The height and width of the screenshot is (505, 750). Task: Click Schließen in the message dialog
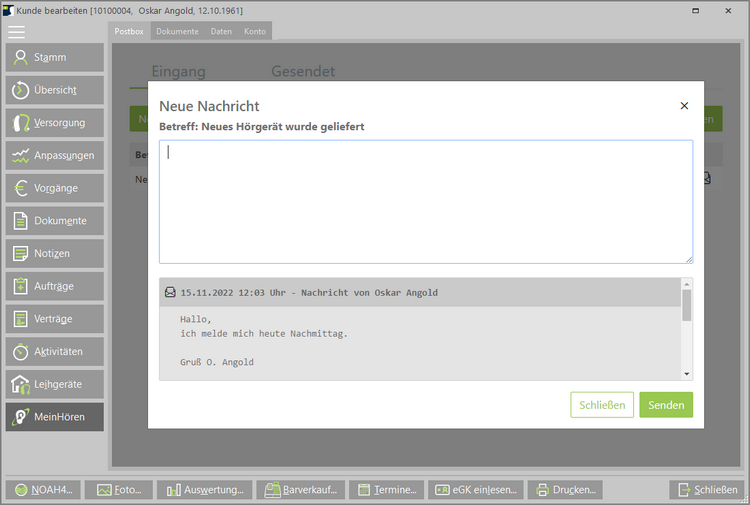[x=602, y=405]
